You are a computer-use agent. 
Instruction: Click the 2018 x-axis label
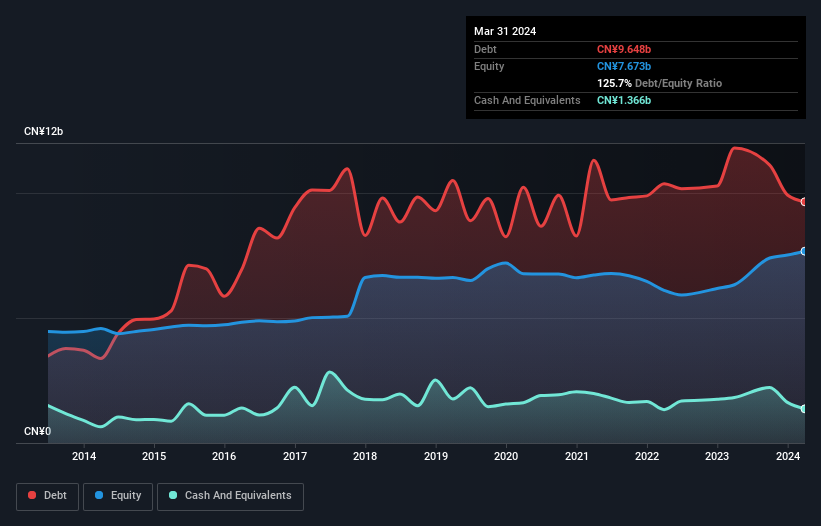coord(365,456)
